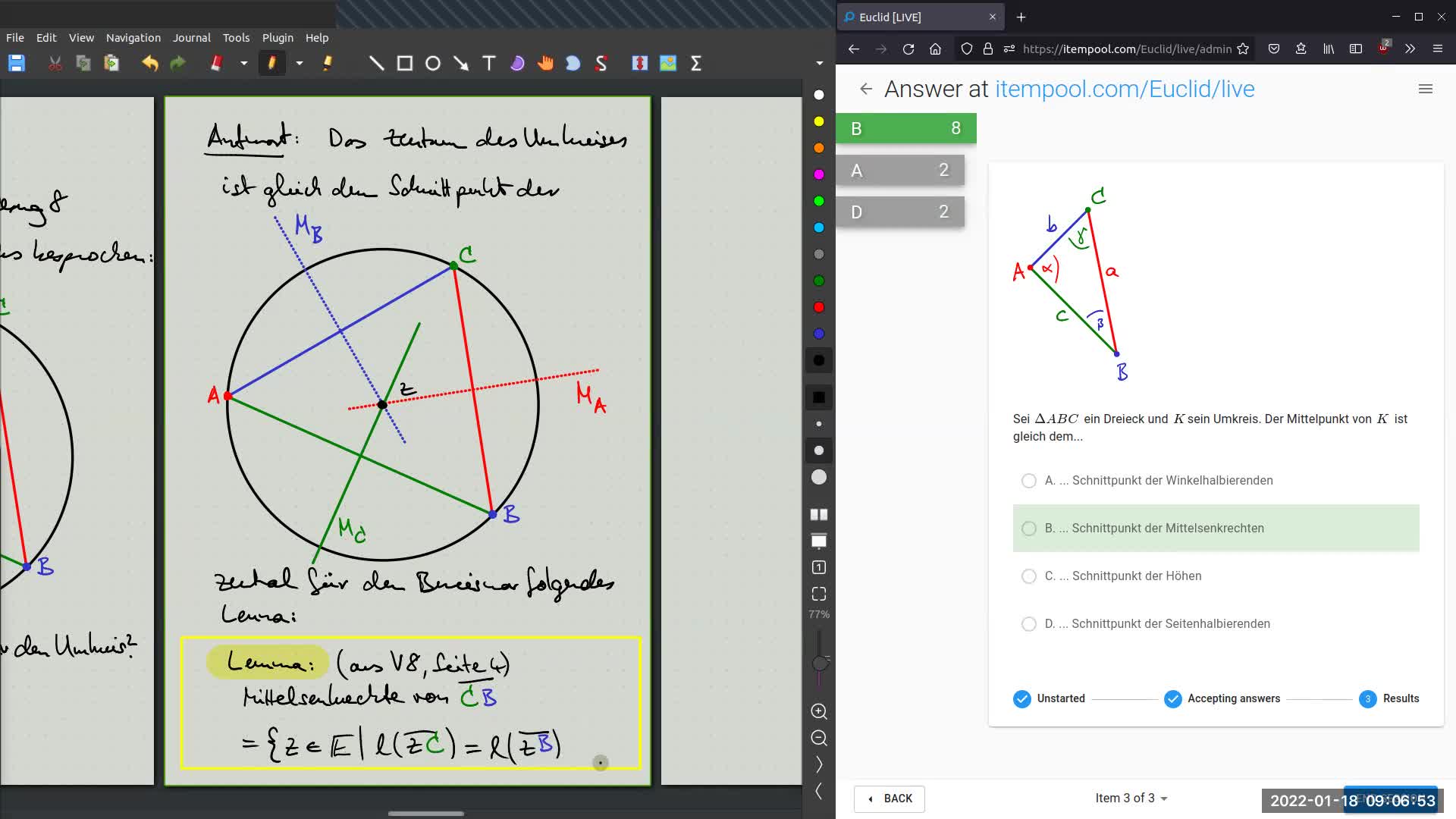Select radio button for answer C
1456x819 pixels.
click(x=1028, y=575)
